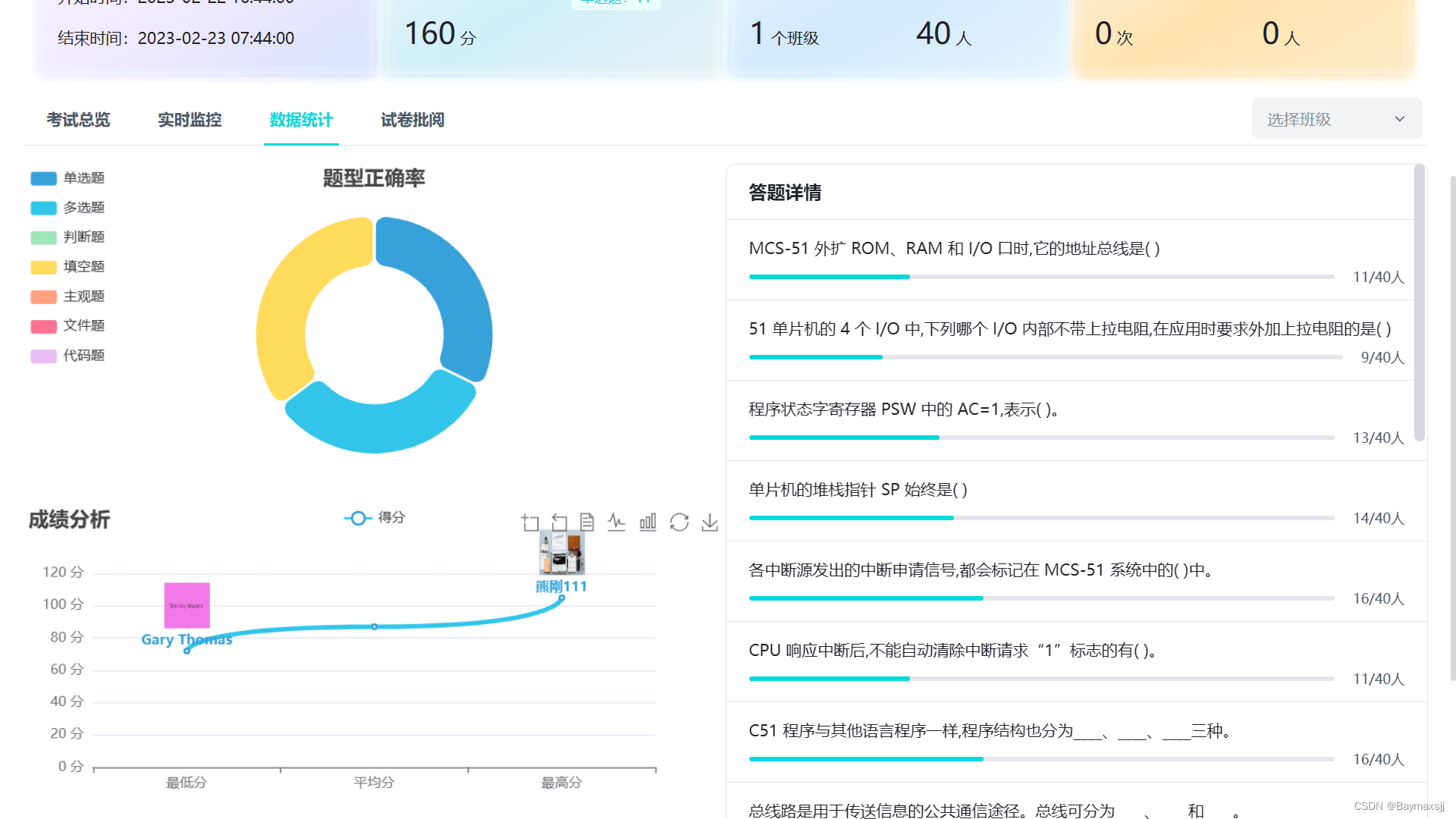Switch the score chart to line chart view
1456x819 pixels.
point(617,522)
